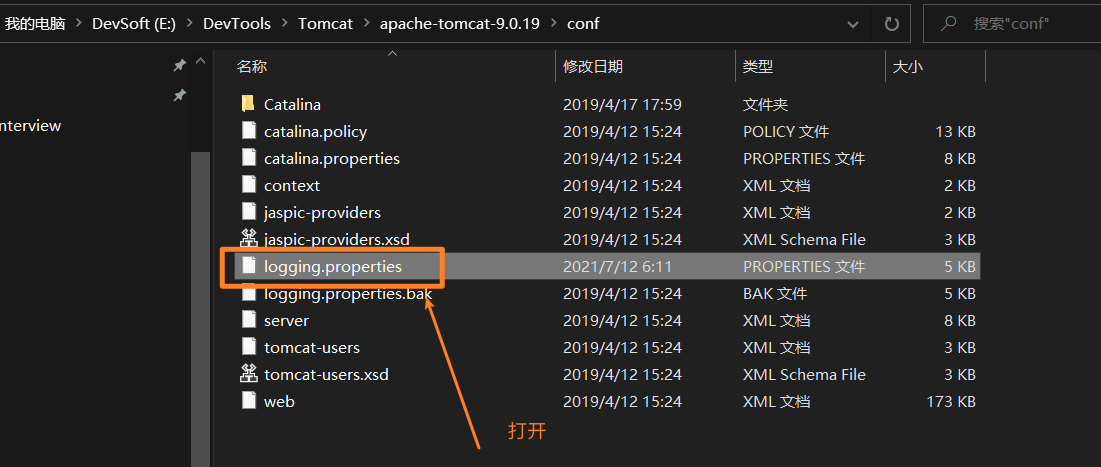The width and height of the screenshot is (1101, 467).
Task: Click the web XML file icon
Action: tap(248, 401)
